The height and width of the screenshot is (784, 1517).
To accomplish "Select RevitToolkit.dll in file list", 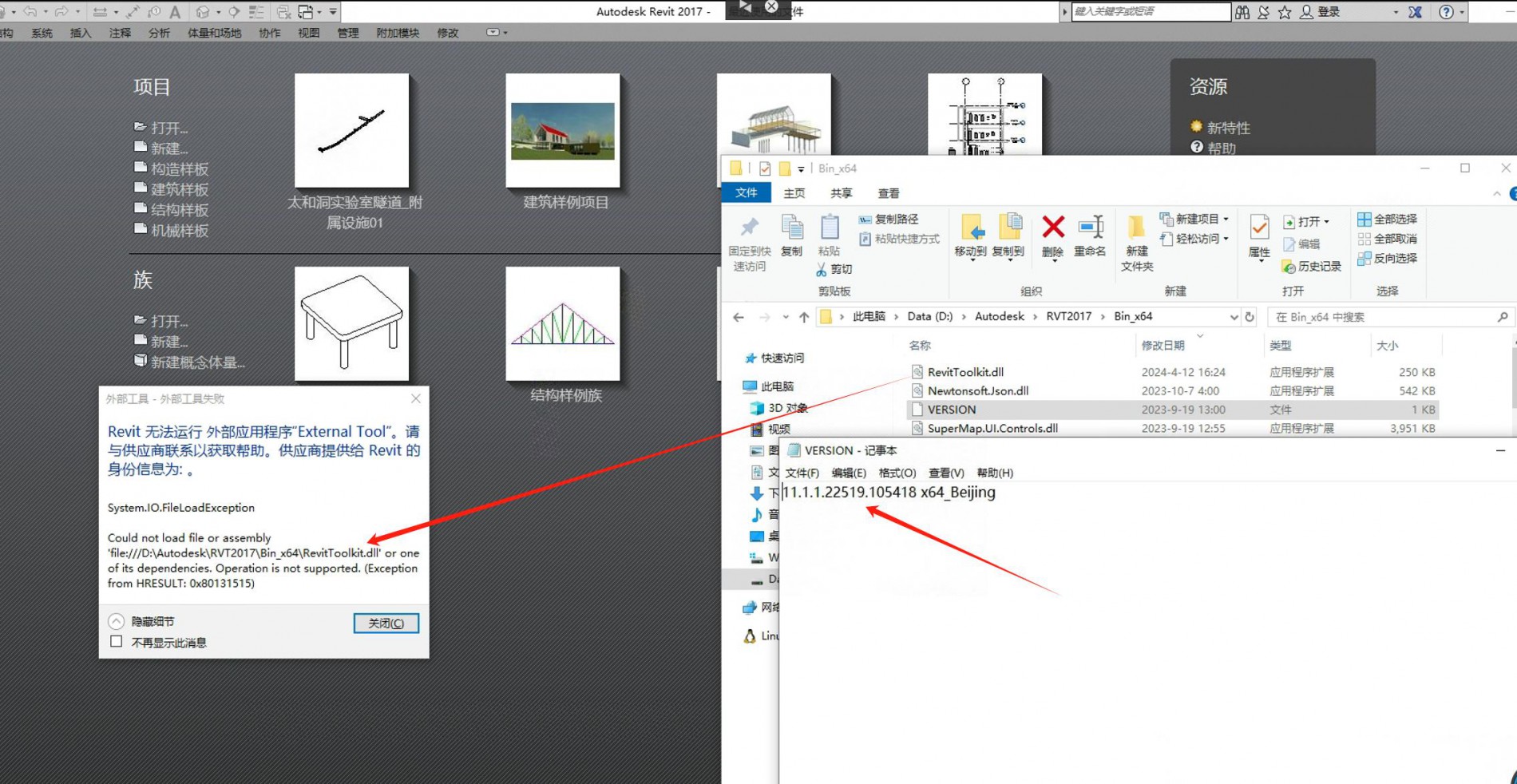I will [965, 372].
